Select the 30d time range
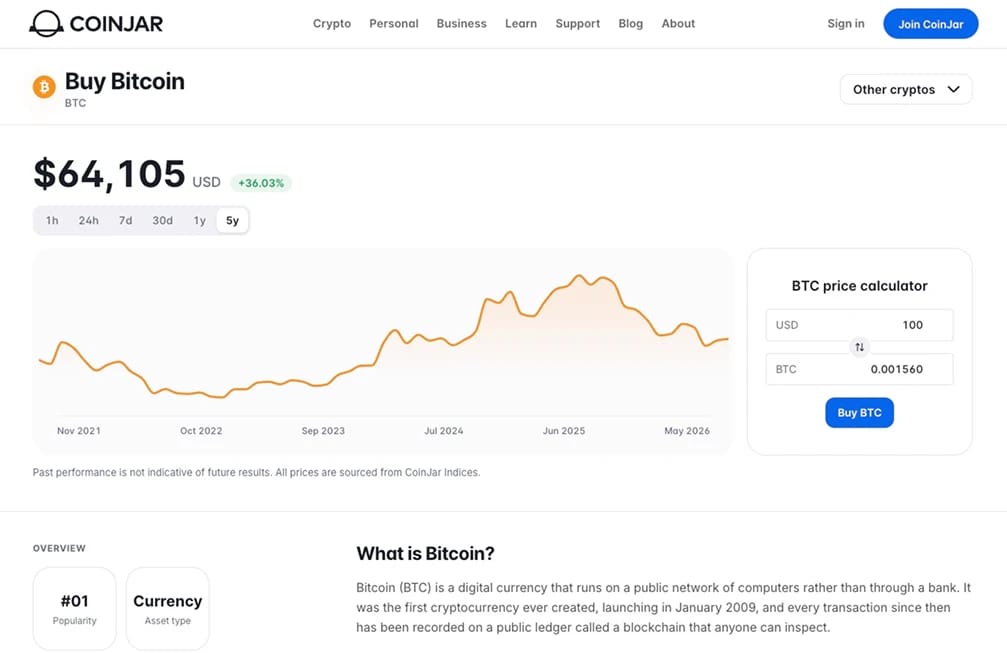 pyautogui.click(x=162, y=220)
